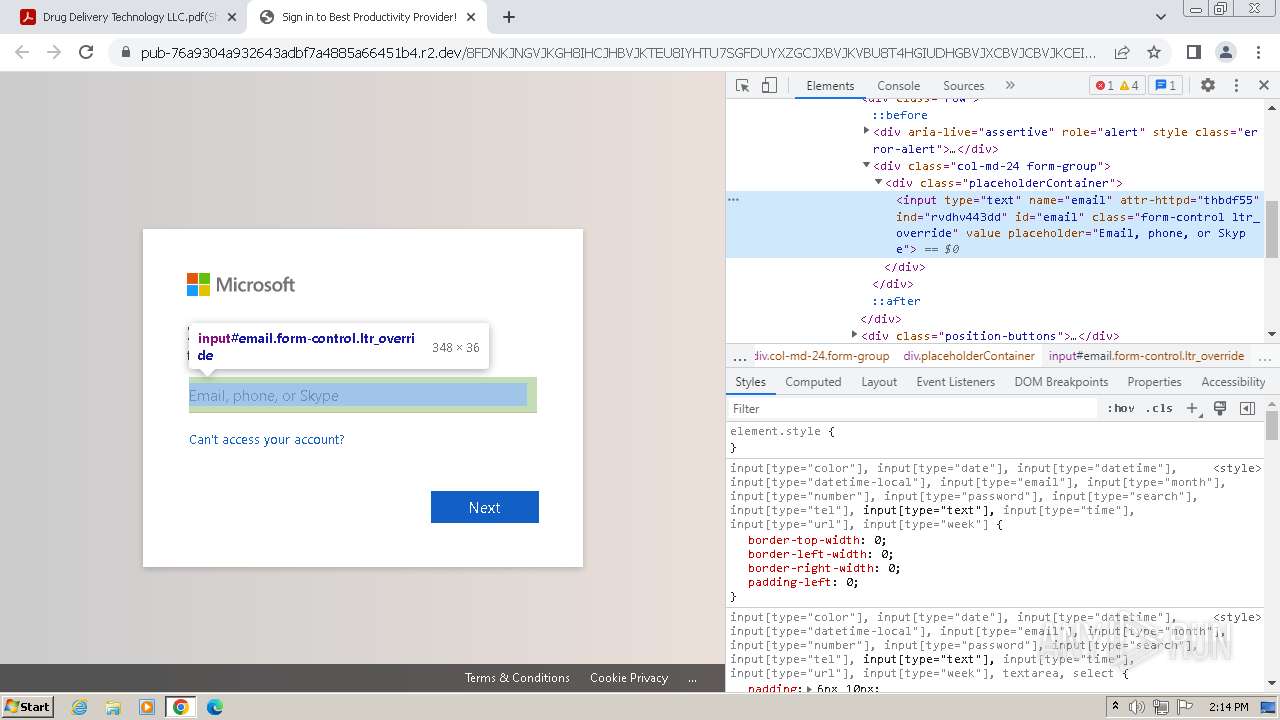
Task: Expand the aria-live alert div node
Action: coord(867,131)
